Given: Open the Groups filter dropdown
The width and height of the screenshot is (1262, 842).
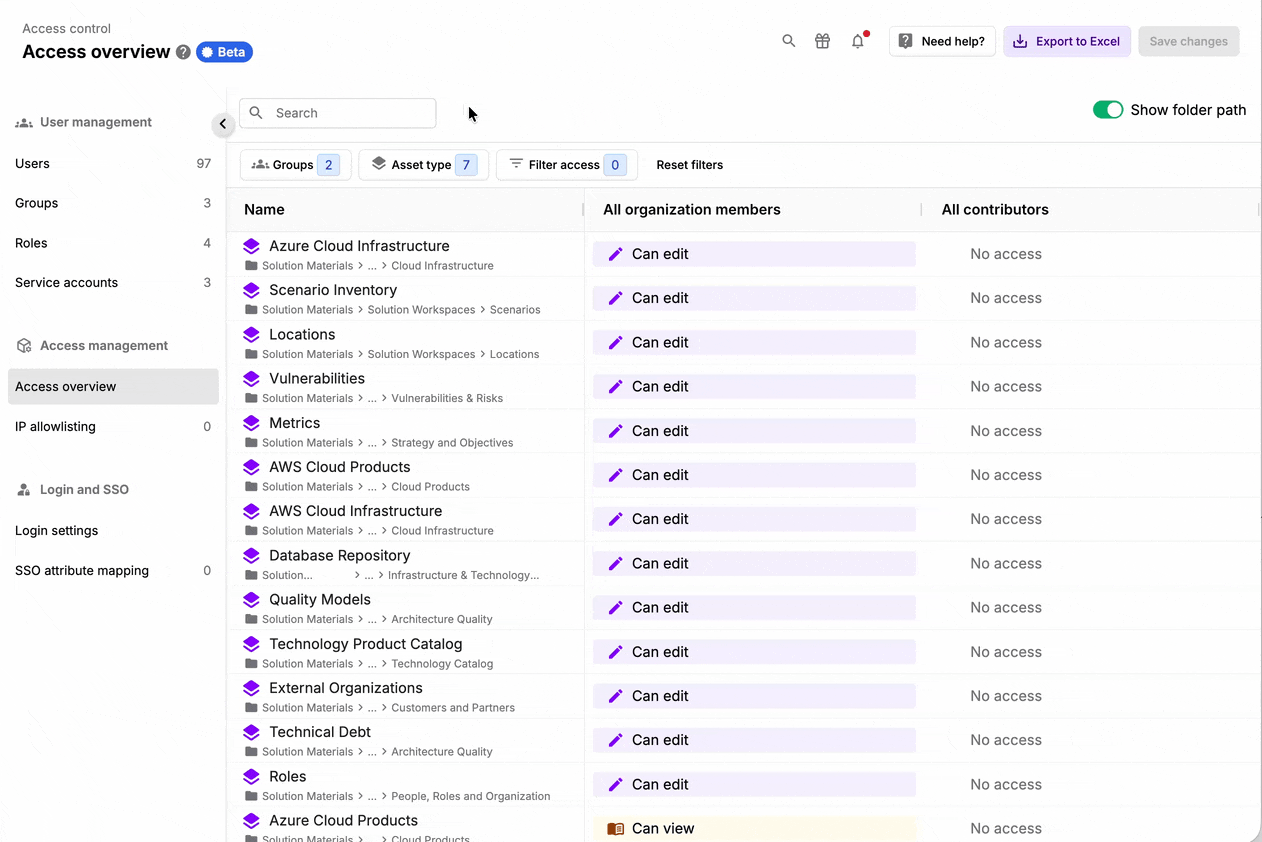Looking at the screenshot, I should pos(295,164).
